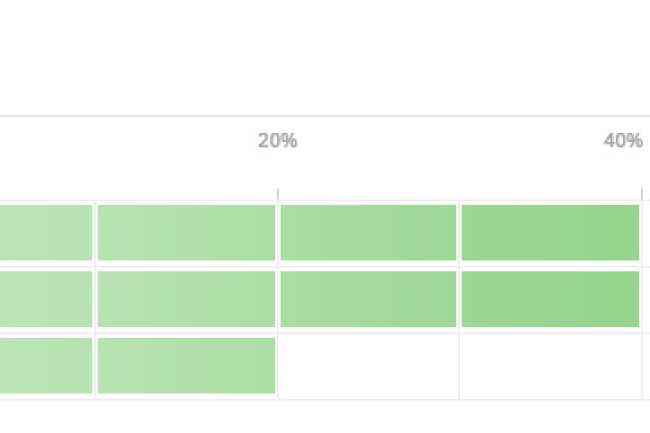Click the blank header area above percent labels
650x433 pixels.
click(325, 58)
